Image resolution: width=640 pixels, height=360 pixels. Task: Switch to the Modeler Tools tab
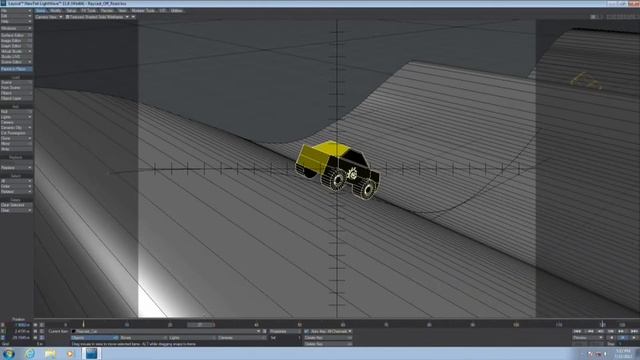(x=143, y=11)
